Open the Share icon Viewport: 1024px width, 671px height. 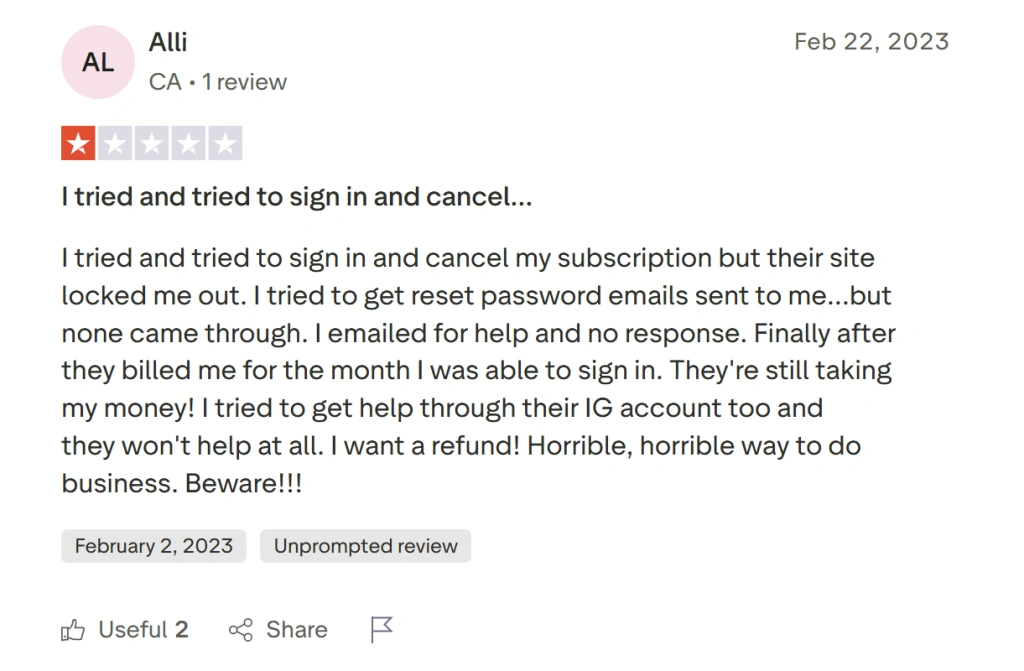click(x=240, y=629)
